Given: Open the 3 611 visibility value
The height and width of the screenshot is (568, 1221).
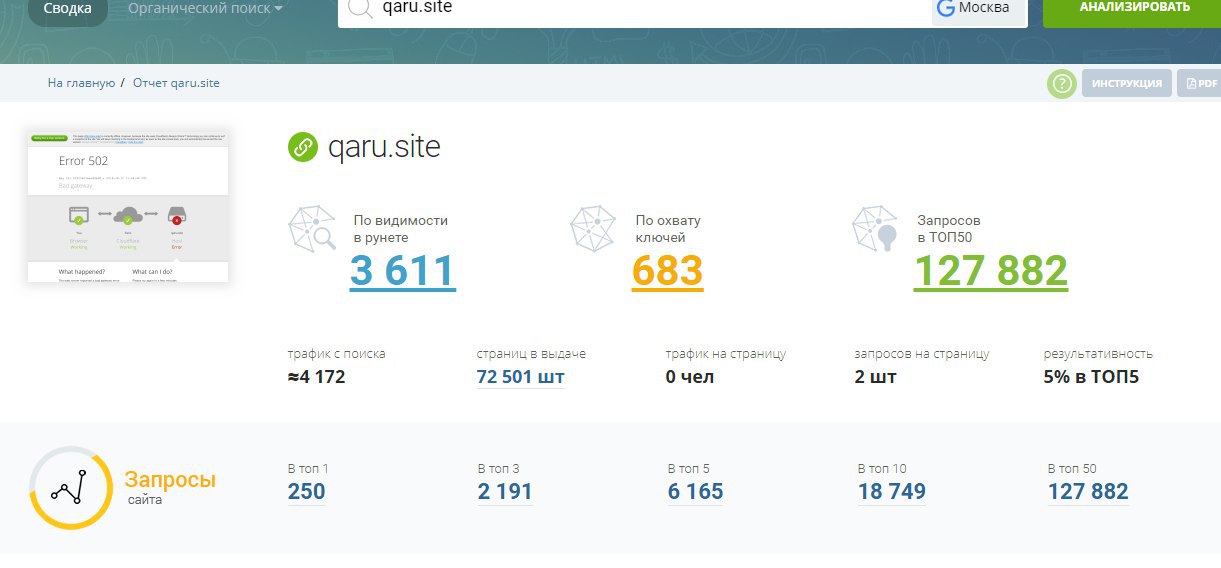Looking at the screenshot, I should click(403, 271).
